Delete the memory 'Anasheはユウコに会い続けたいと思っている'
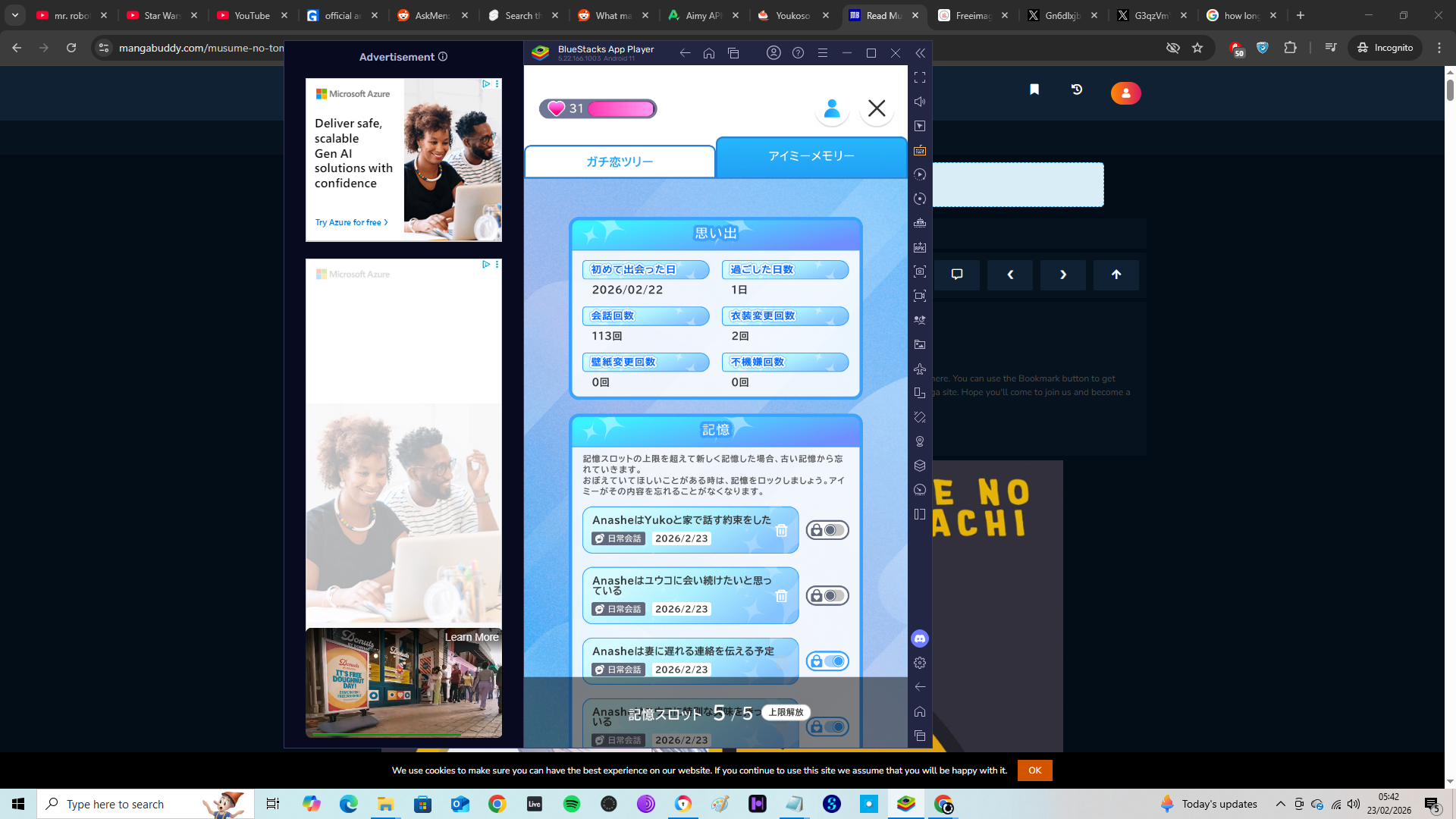This screenshot has height=819, width=1456. (782, 596)
